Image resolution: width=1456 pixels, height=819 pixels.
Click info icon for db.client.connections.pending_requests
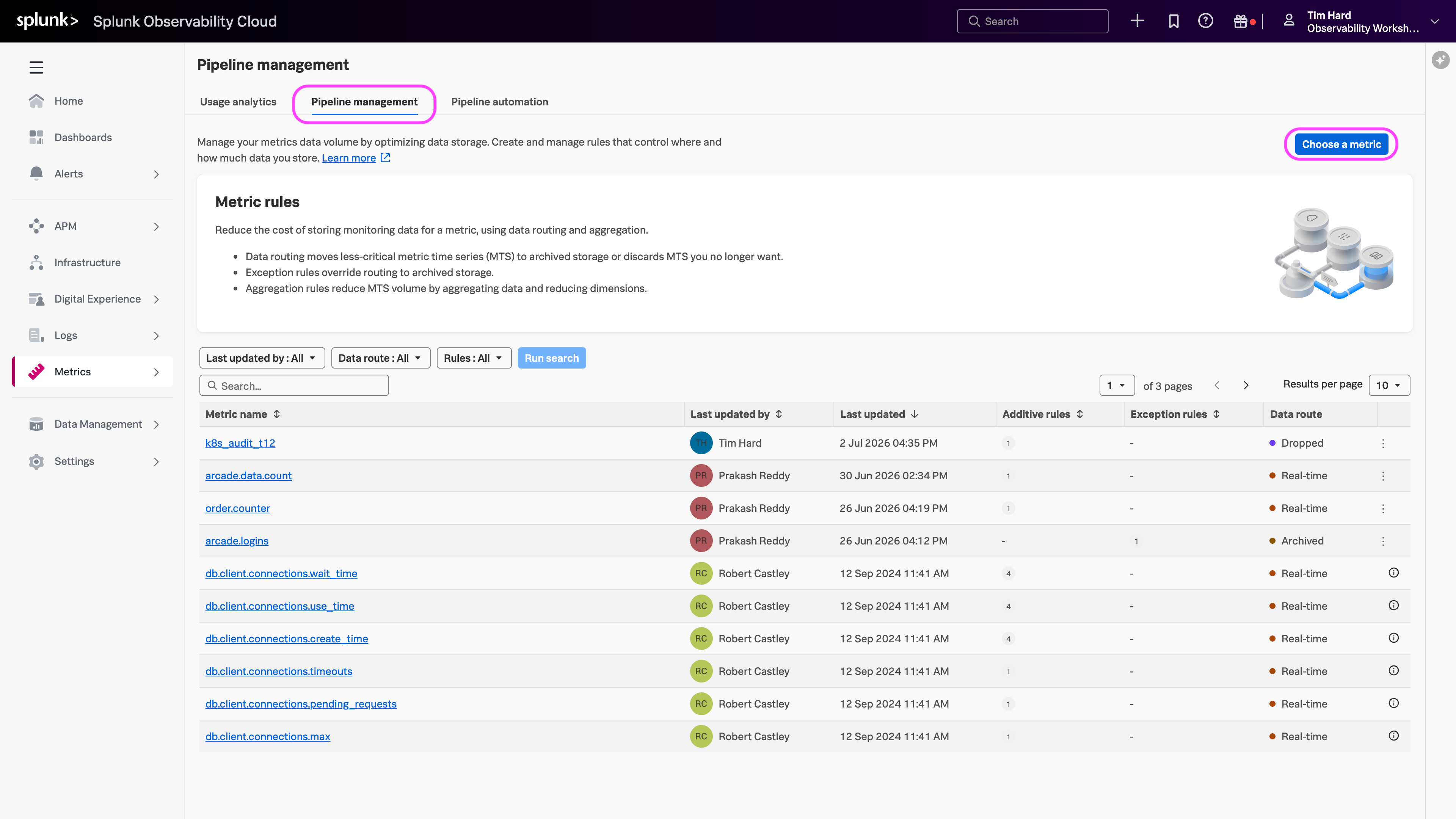point(1394,703)
